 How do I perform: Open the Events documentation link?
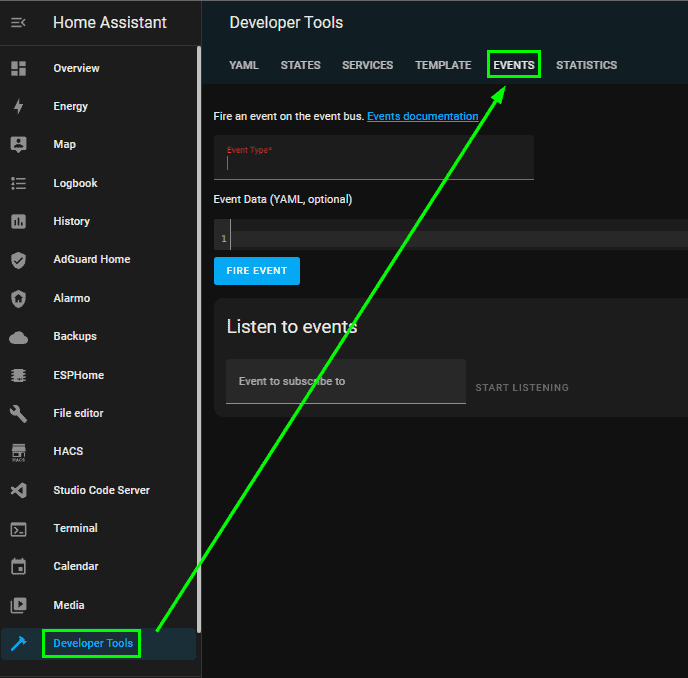tap(423, 116)
